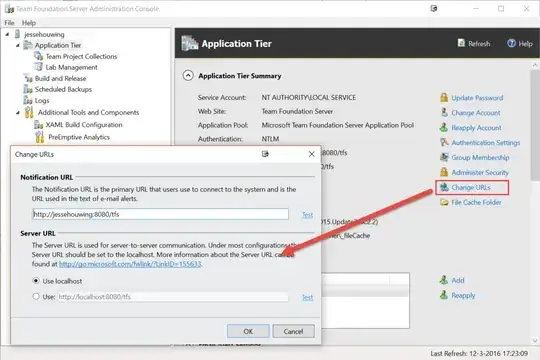
Task: Collapse the Application Tier tree node
Action: point(18,45)
